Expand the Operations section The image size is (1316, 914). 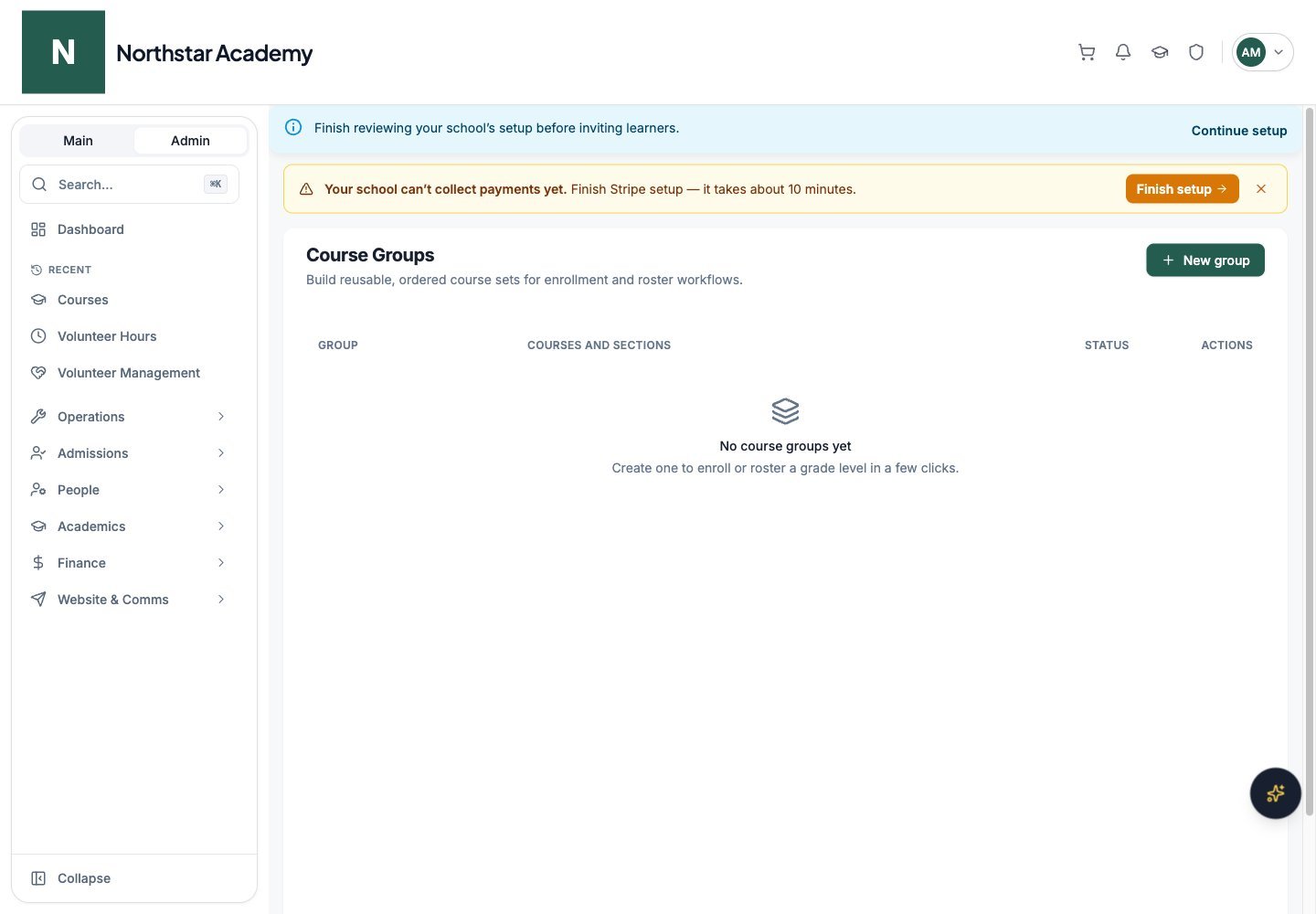click(128, 417)
